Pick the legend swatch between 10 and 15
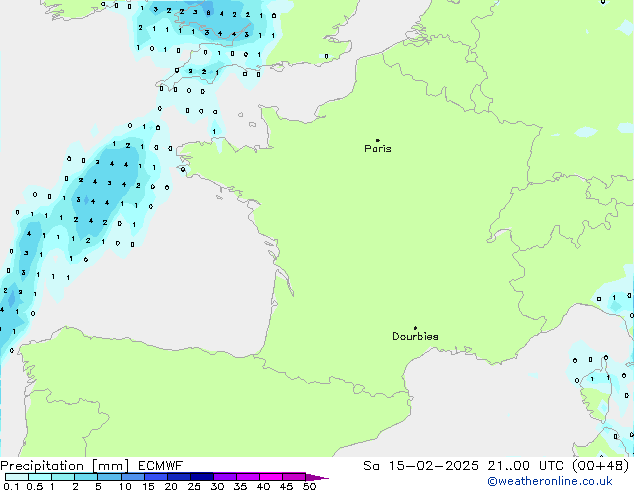Viewport: 634px width, 490px height. pyautogui.click(x=132, y=477)
